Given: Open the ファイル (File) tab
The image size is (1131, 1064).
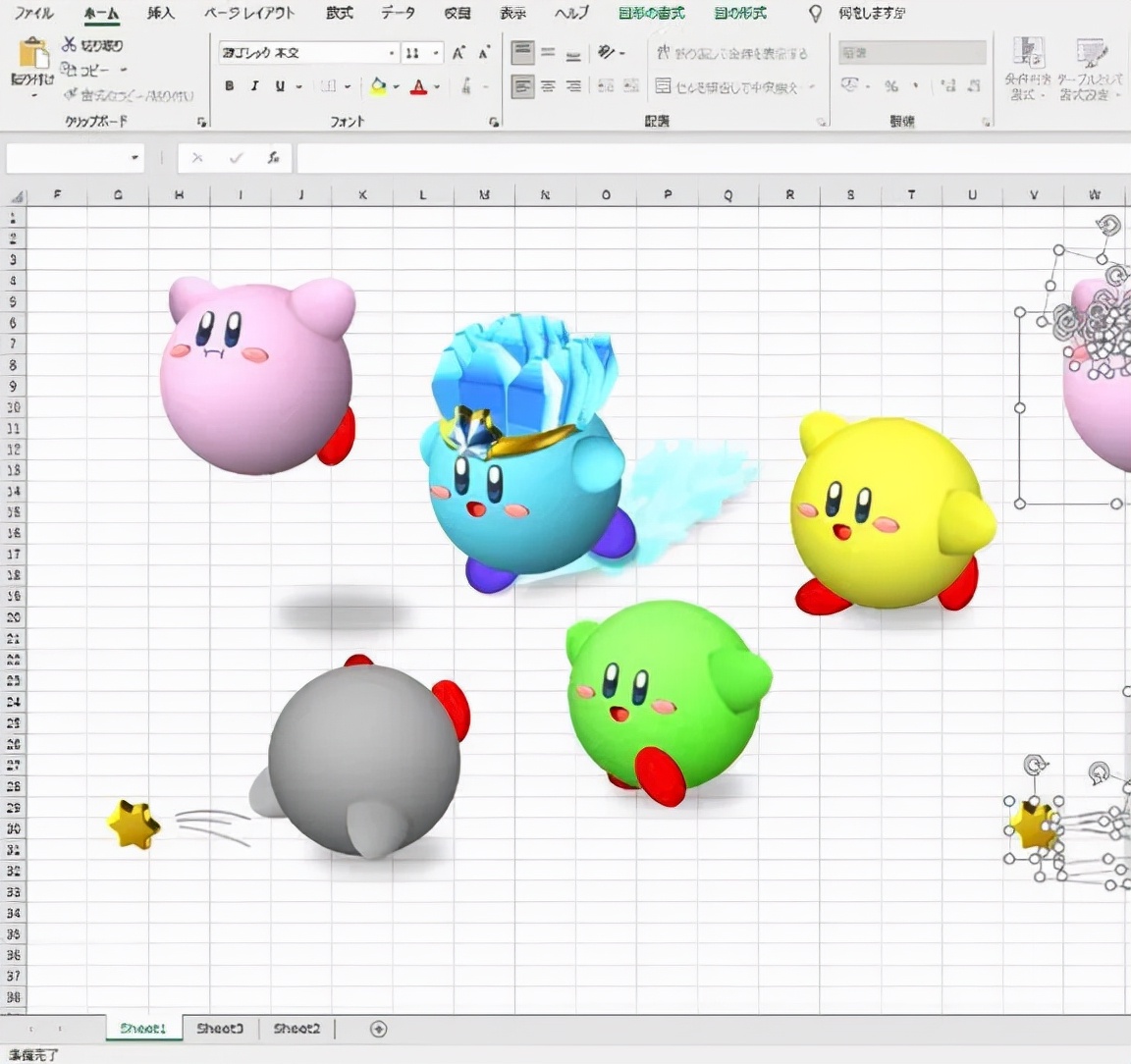Looking at the screenshot, I should (34, 13).
